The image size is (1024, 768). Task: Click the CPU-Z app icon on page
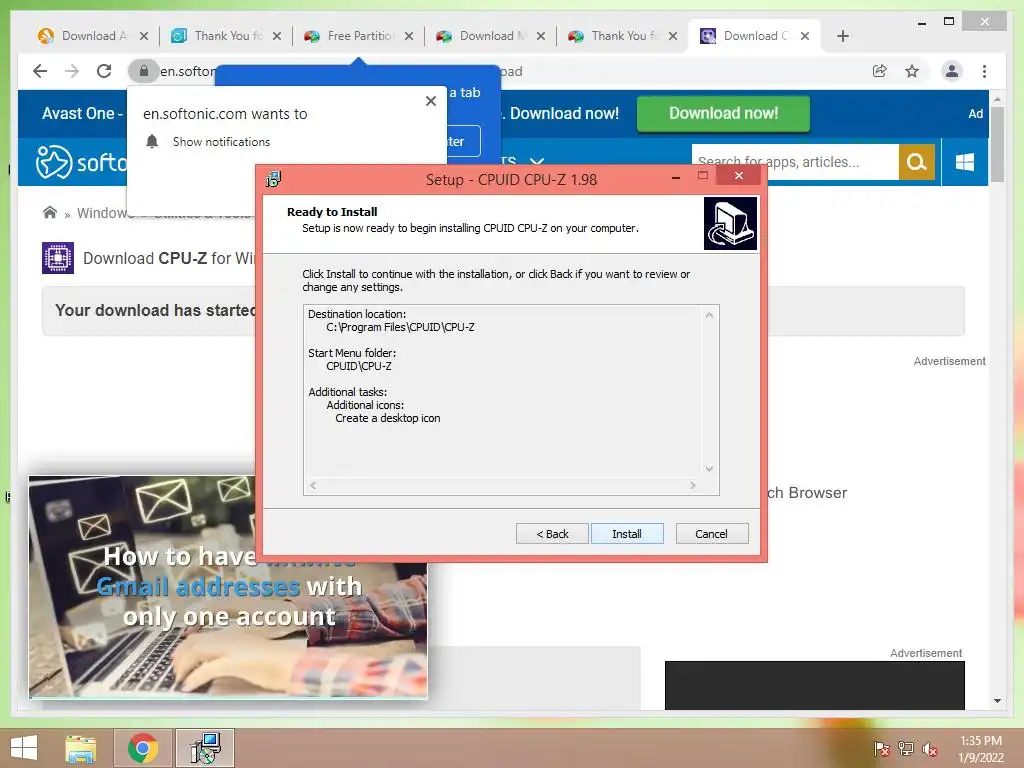tap(57, 257)
